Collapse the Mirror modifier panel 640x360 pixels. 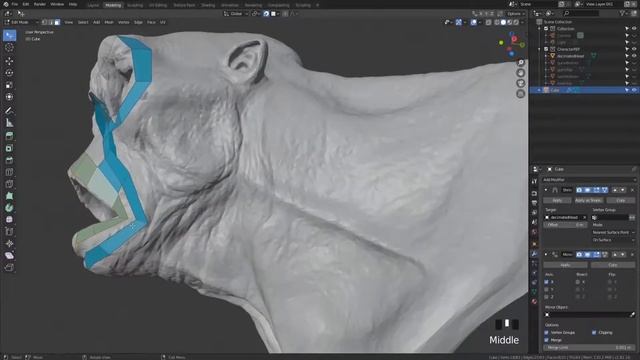click(x=546, y=255)
